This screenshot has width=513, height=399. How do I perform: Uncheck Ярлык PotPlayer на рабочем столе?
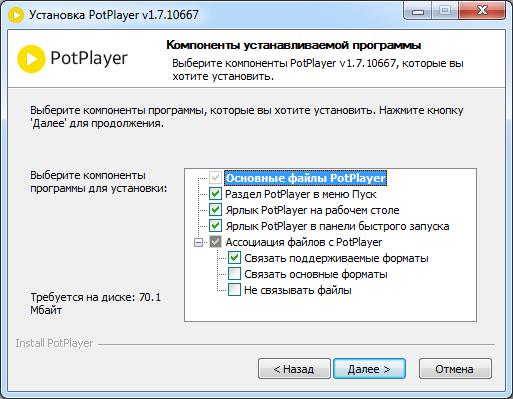pos(215,210)
